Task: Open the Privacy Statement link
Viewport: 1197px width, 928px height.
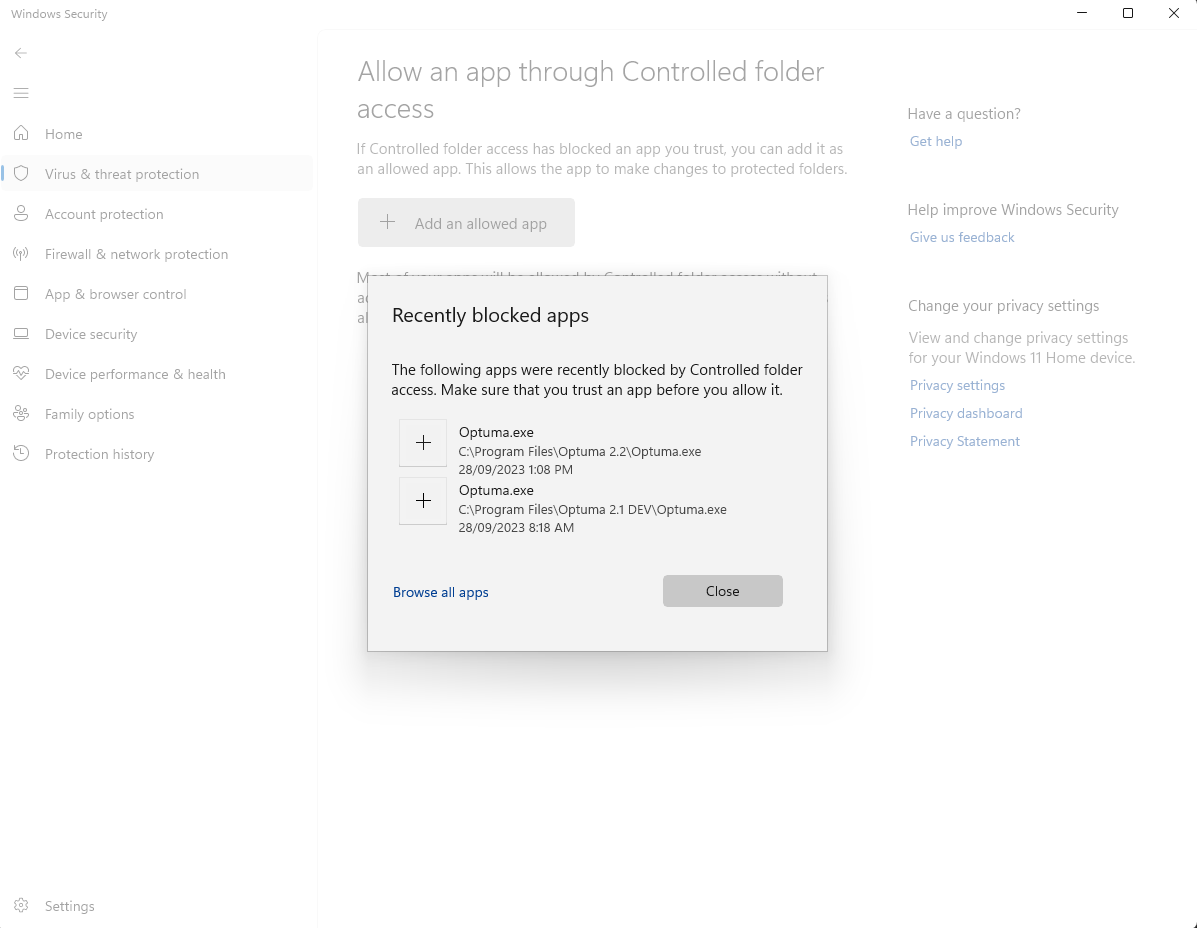Action: (964, 441)
